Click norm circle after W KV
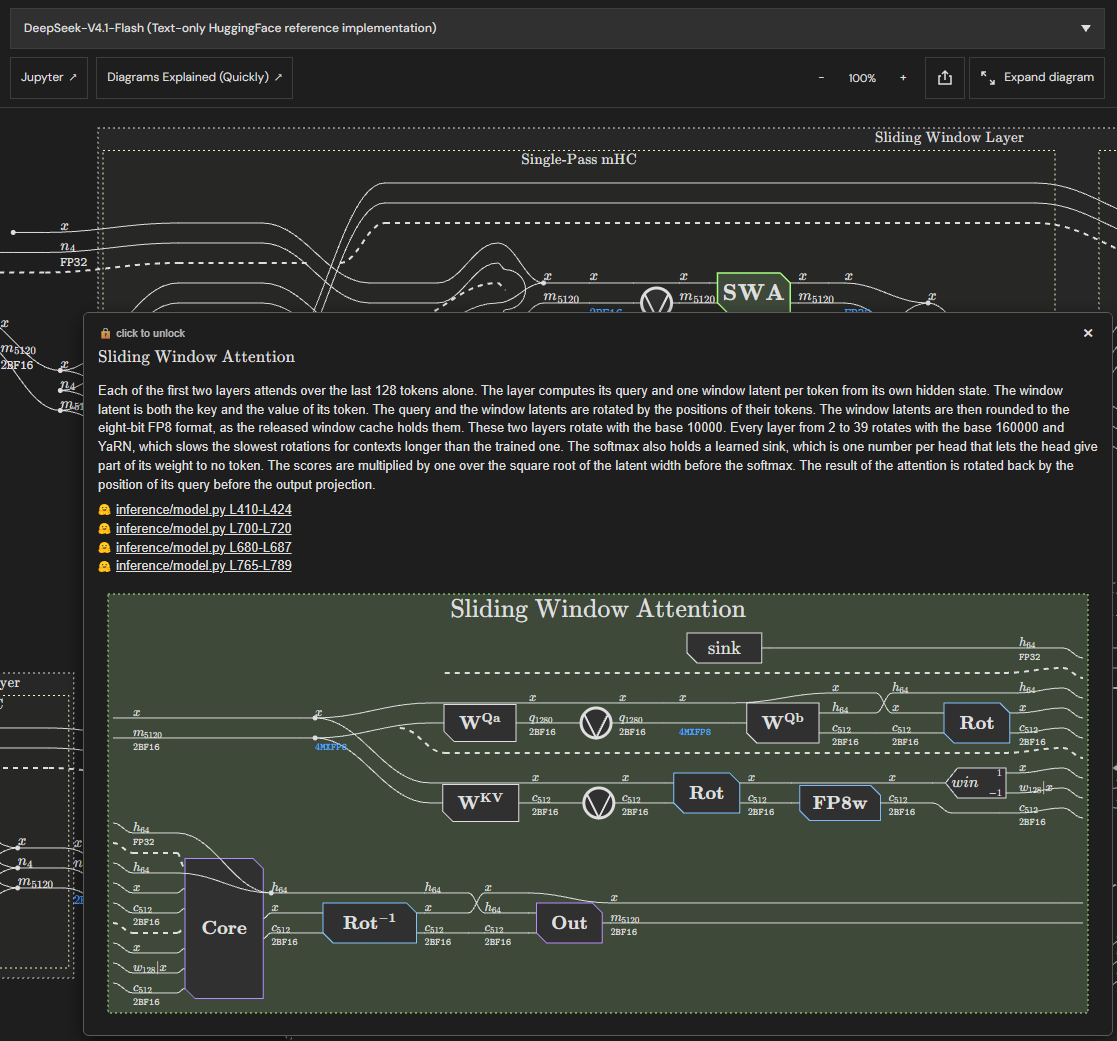The height and width of the screenshot is (1041, 1117). pos(598,803)
